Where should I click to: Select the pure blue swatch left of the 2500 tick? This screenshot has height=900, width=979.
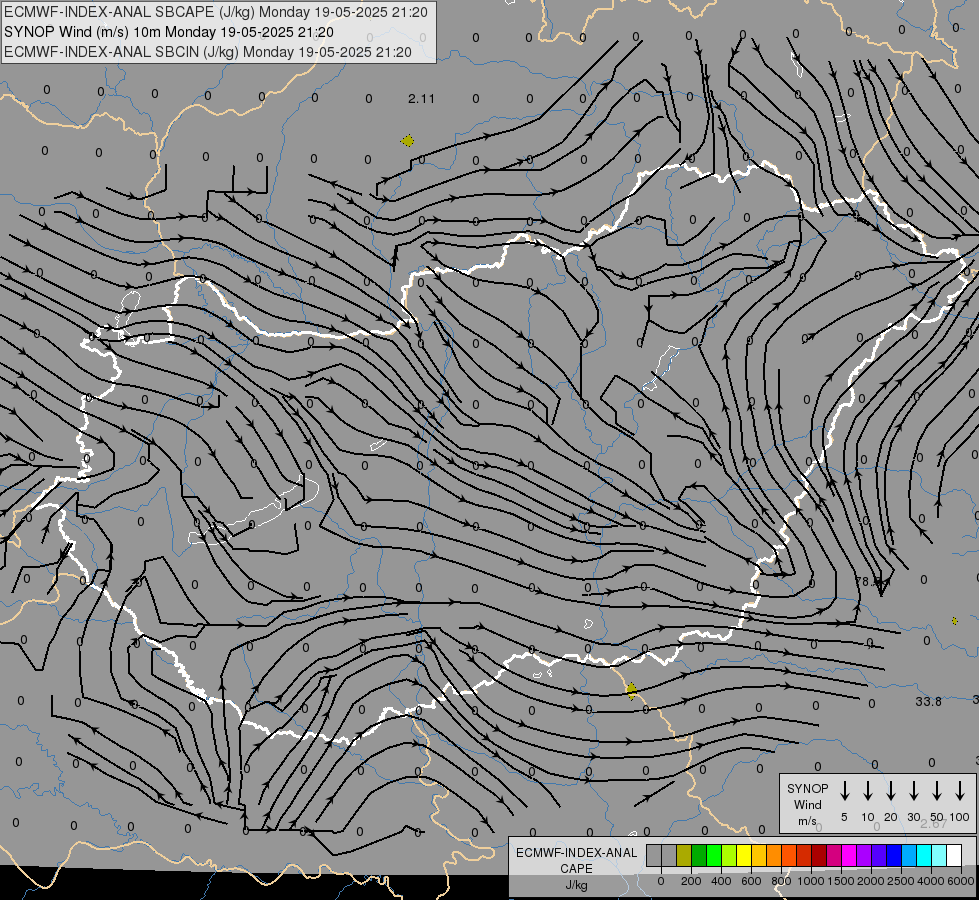pyautogui.click(x=893, y=855)
